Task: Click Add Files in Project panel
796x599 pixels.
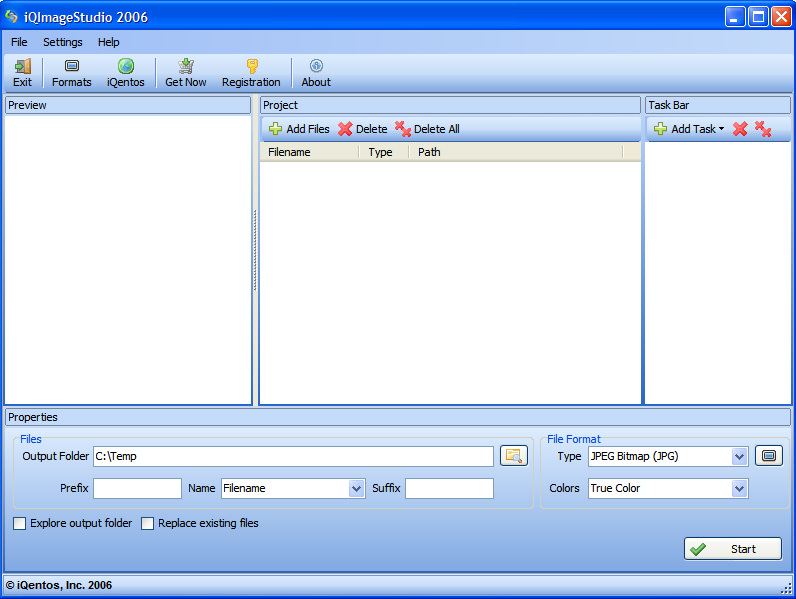Action: (299, 129)
